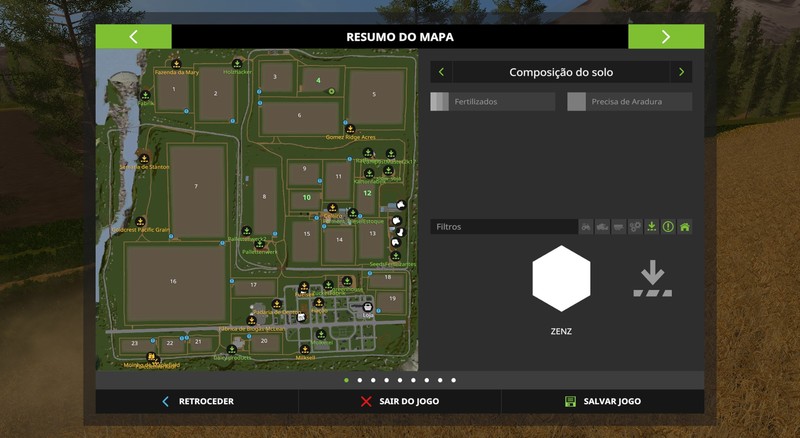
Task: Select the Gomez Ridge Acres marker
Action: pyautogui.click(x=350, y=129)
